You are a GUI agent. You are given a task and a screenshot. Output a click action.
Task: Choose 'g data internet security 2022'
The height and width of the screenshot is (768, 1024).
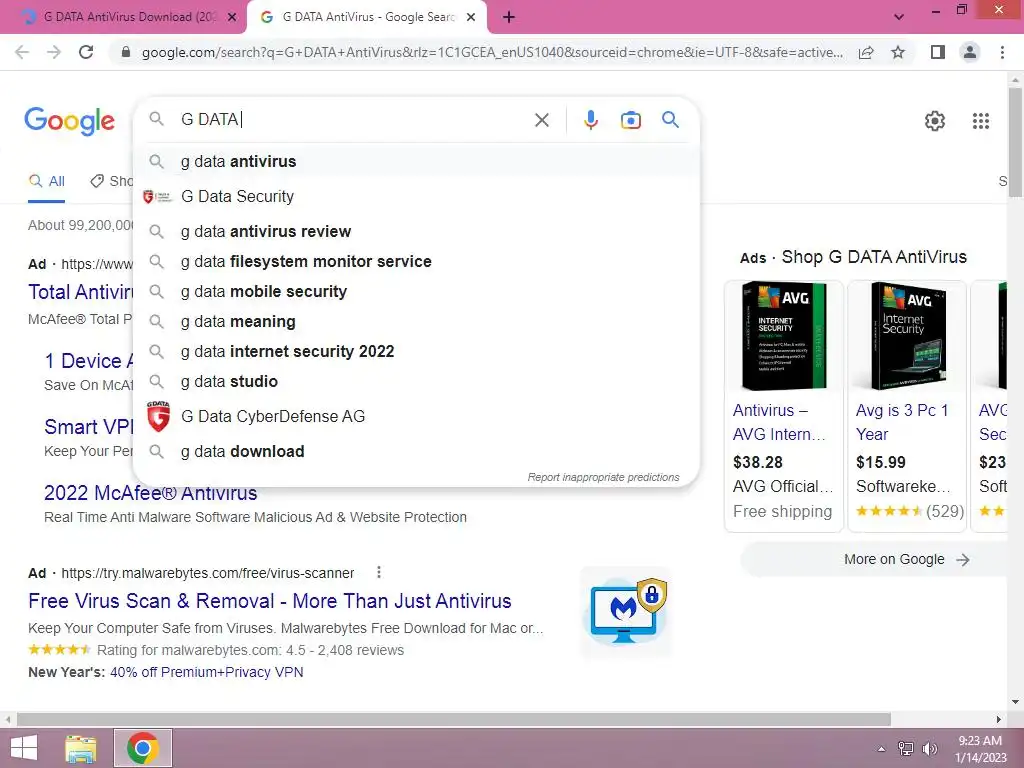415,351
